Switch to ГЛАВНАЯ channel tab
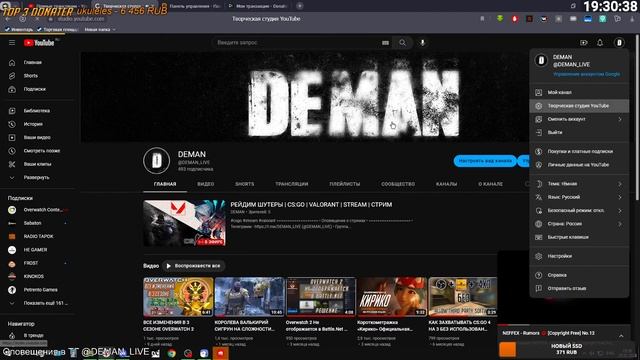 coord(165,184)
